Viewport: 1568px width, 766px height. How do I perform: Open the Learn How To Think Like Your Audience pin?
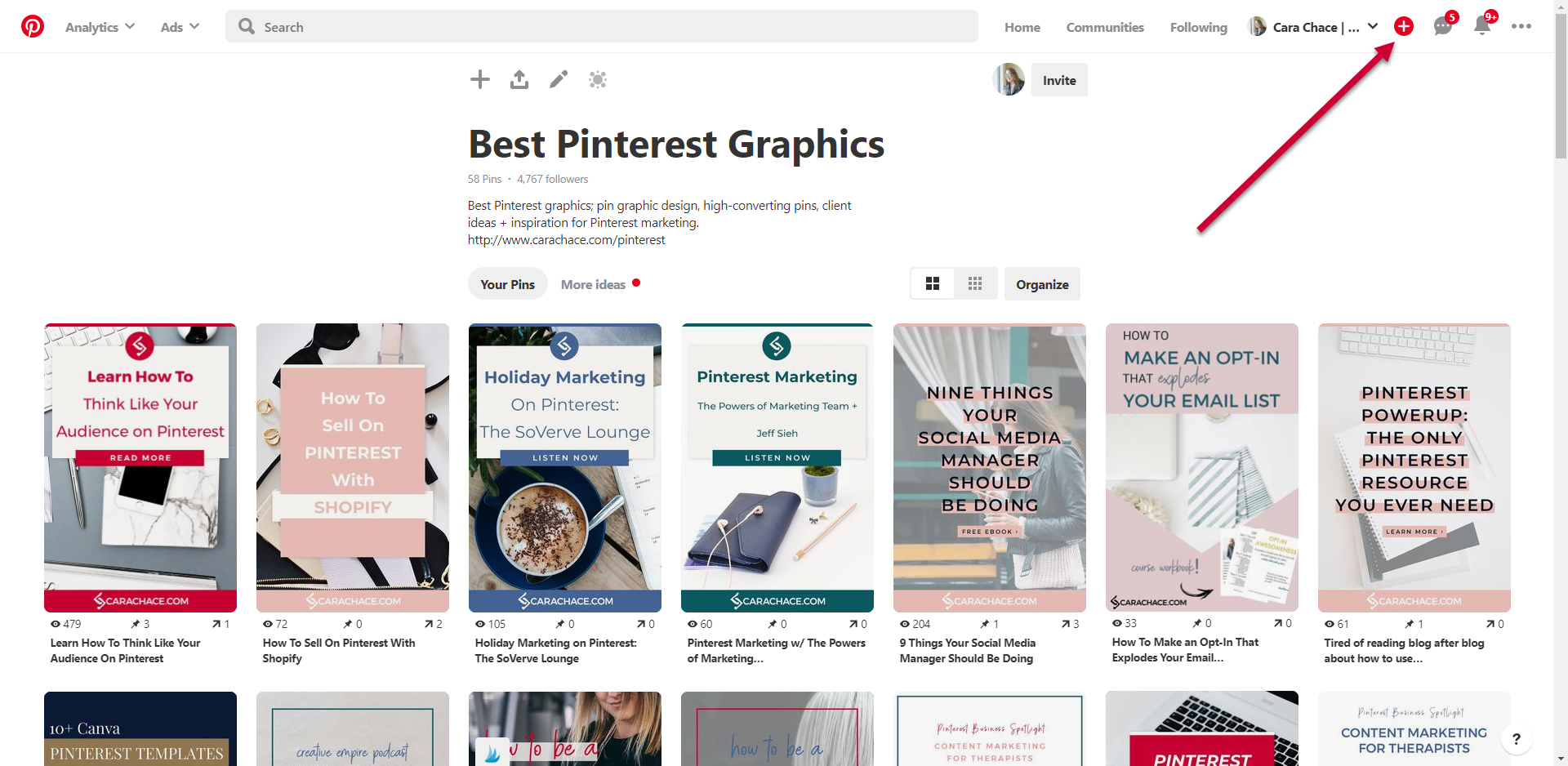140,468
